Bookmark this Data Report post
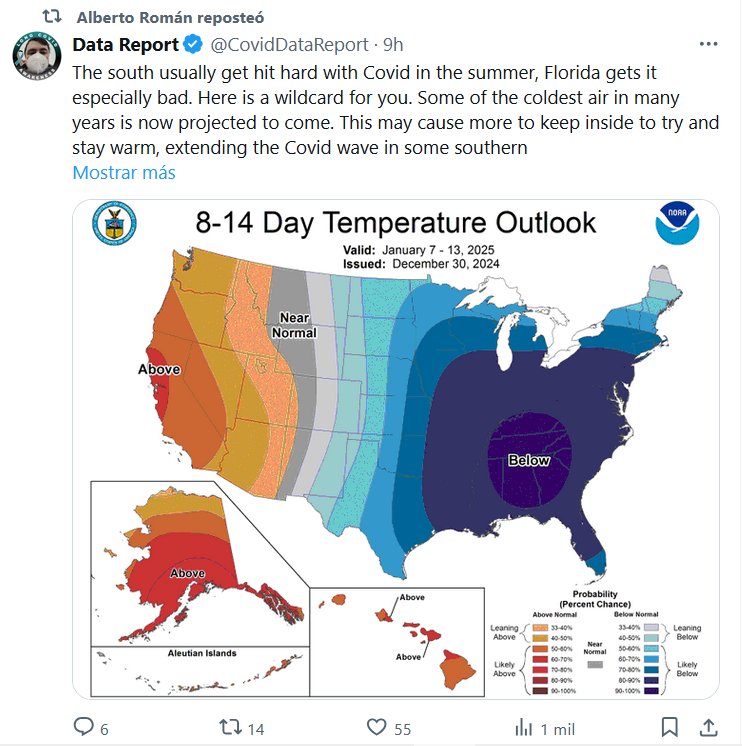742x746 pixels. click(670, 727)
